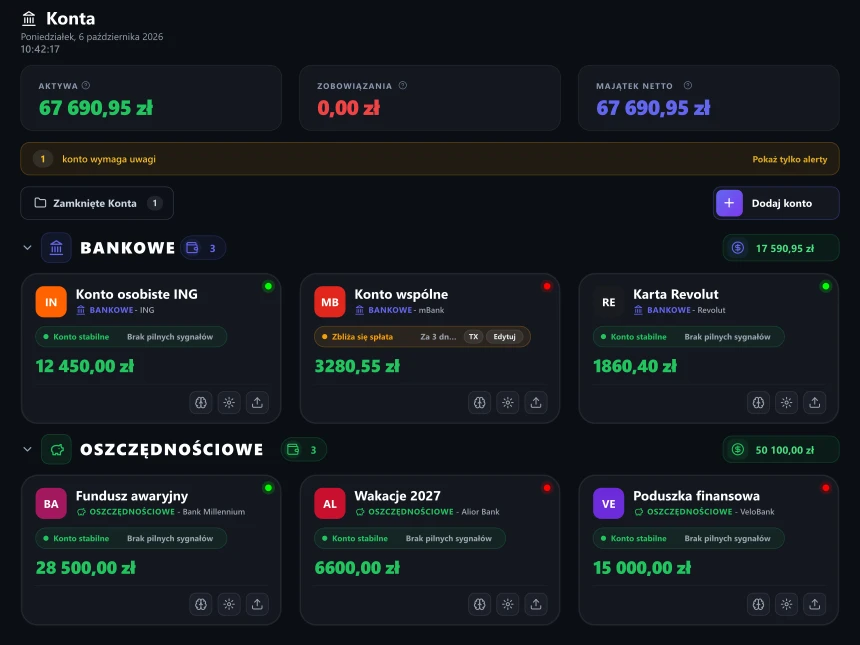Click the MB avatar of Konto wspólne
The width and height of the screenshot is (860, 645).
(330, 302)
